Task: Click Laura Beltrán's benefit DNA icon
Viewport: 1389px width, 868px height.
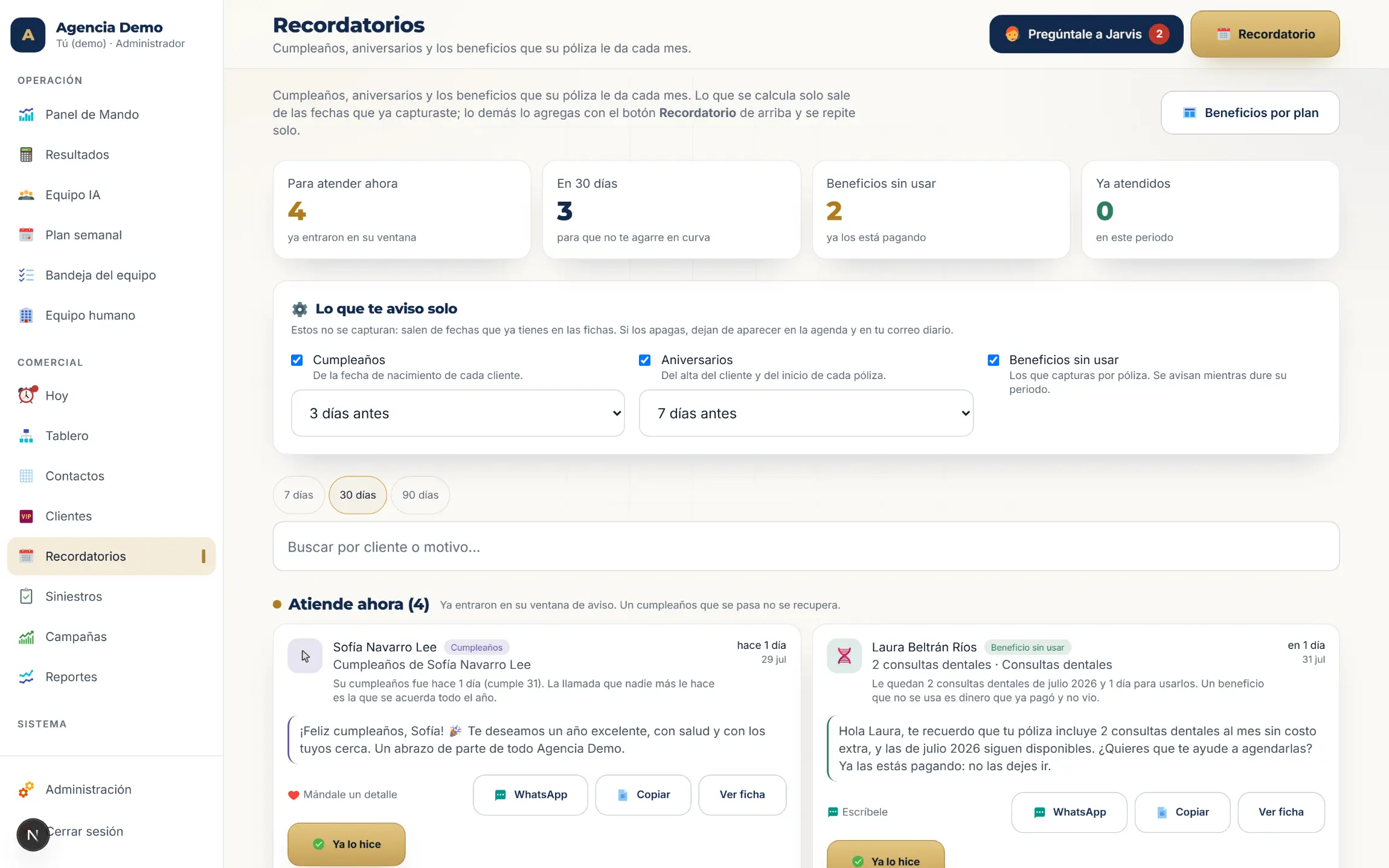Action: pyautogui.click(x=844, y=656)
